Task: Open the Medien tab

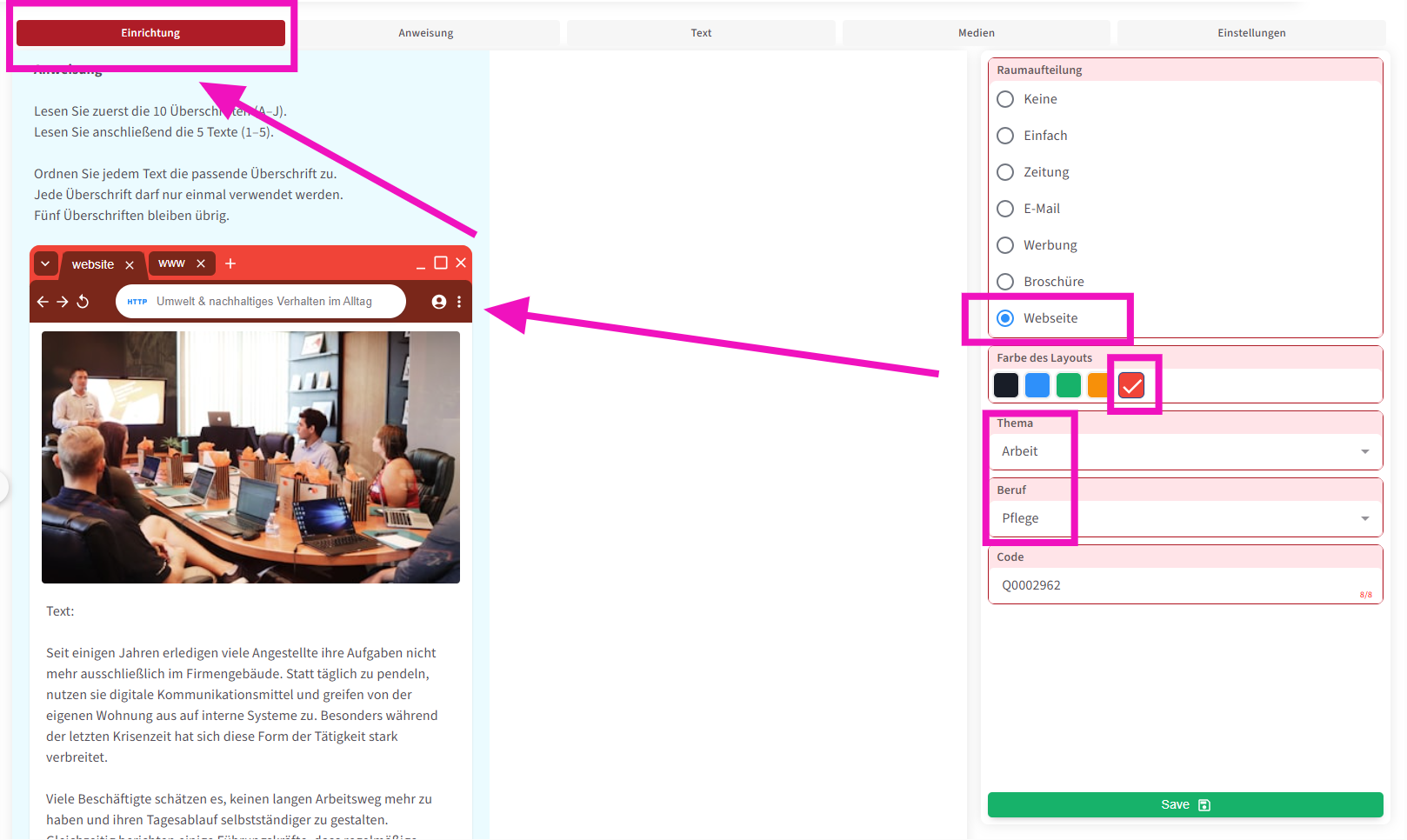Action: (x=976, y=33)
